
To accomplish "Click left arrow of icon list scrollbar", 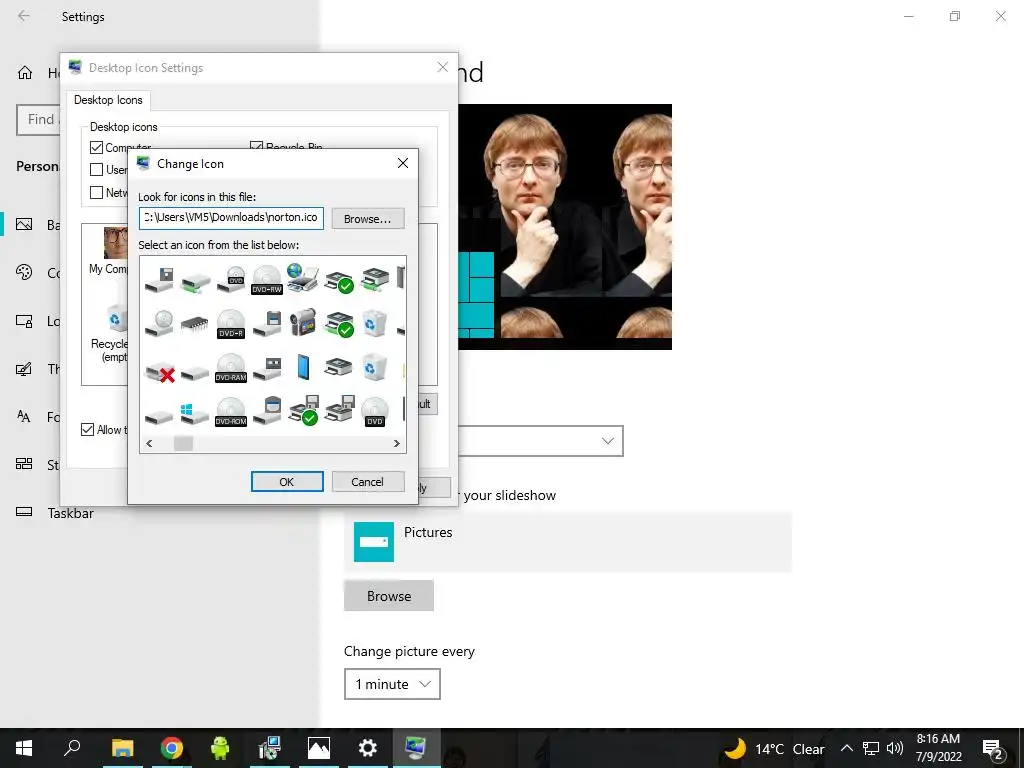I will (150, 443).
